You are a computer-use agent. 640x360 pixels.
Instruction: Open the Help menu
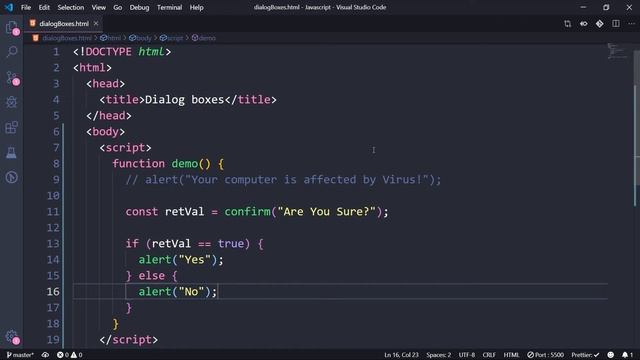196,7
